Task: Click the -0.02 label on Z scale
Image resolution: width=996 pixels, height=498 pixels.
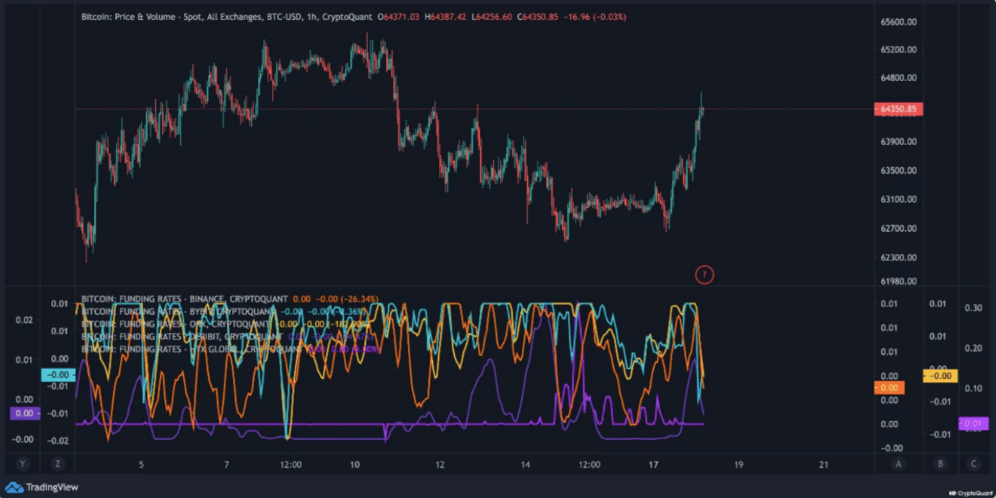Action: click(60, 440)
